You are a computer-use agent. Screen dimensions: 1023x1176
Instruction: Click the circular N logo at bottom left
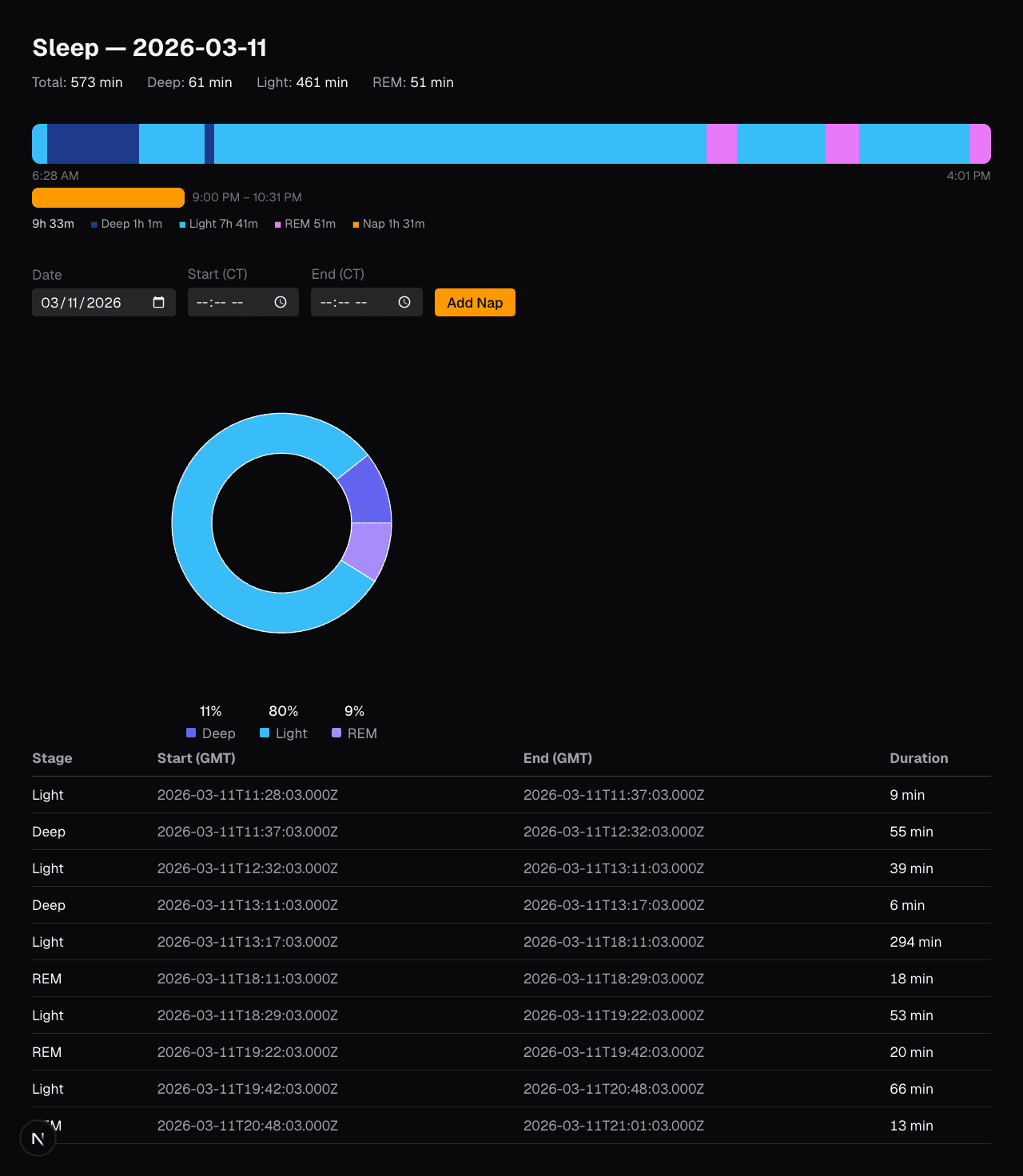click(x=37, y=1137)
